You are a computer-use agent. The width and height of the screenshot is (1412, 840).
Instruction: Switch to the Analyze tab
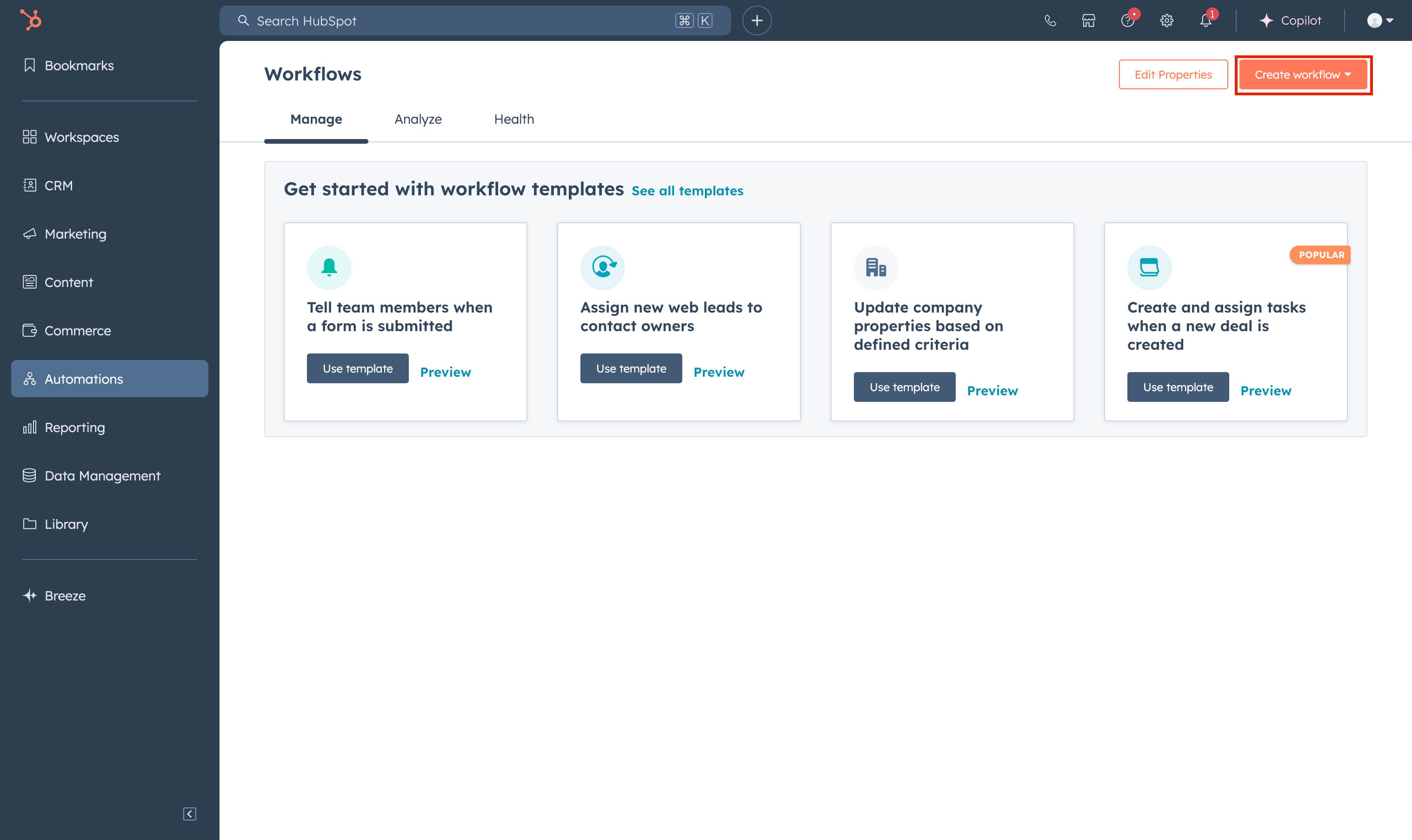coord(418,119)
